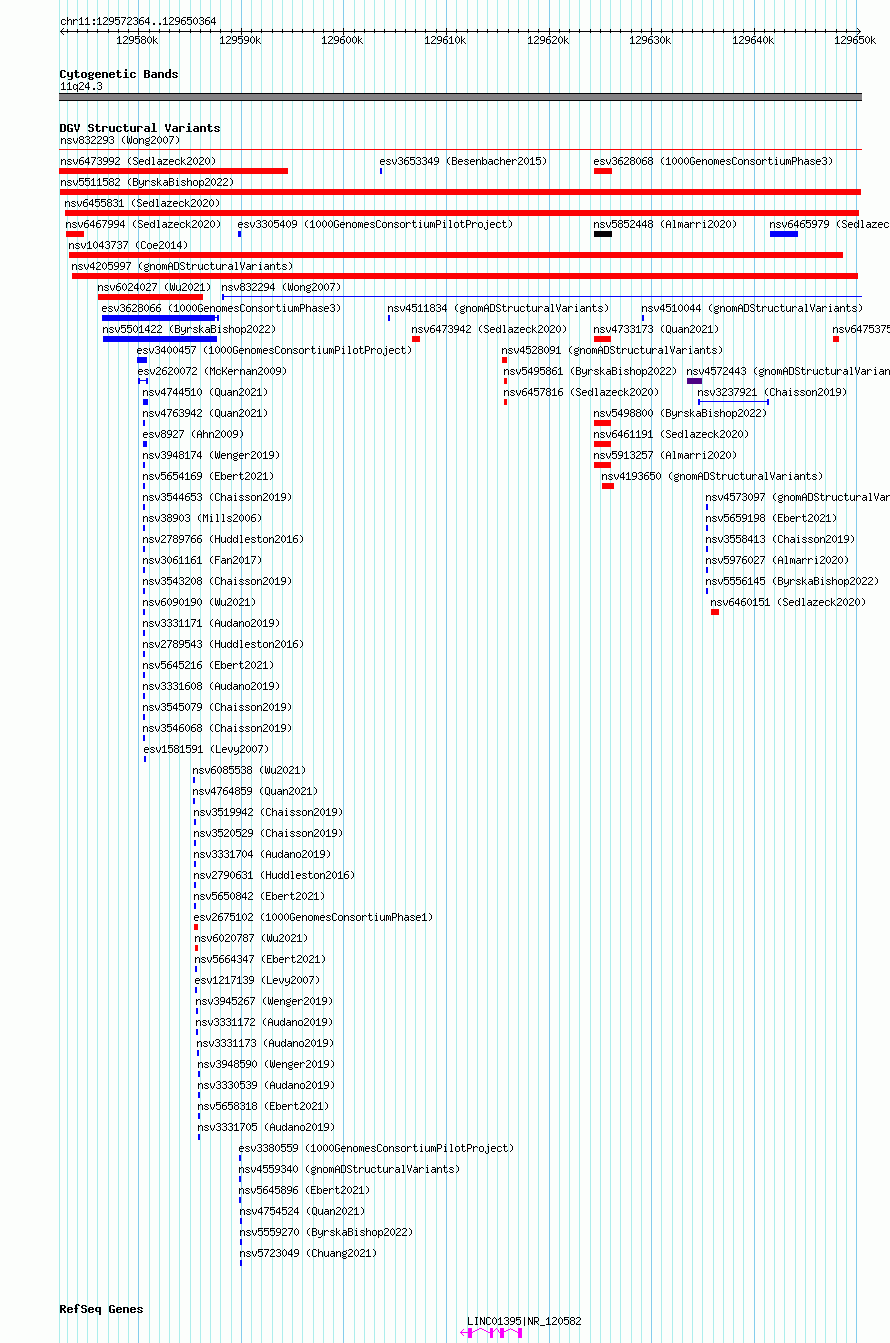Select nsv1043737 (Coe2014) label
890x1343 pixels.
[128, 245]
